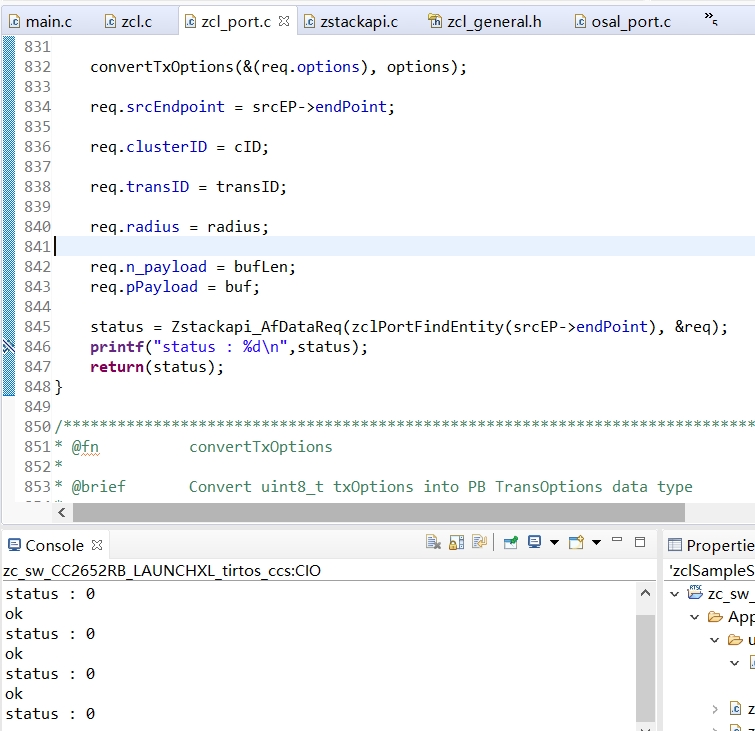This screenshot has width=755, height=731.
Task: Click the Properties view tab
Action: pyautogui.click(x=712, y=545)
